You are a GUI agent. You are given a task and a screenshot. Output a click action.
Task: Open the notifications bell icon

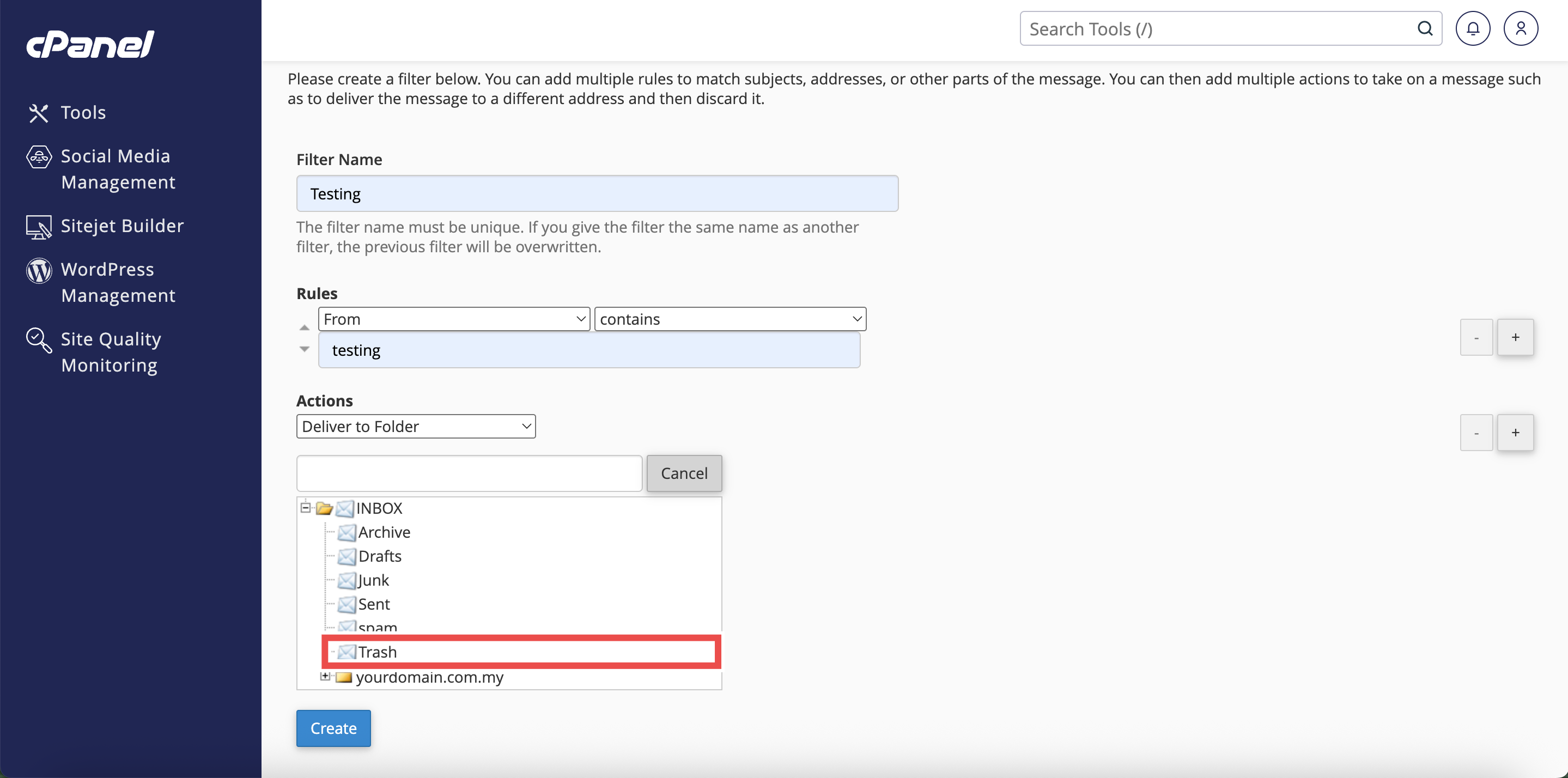[x=1473, y=29]
